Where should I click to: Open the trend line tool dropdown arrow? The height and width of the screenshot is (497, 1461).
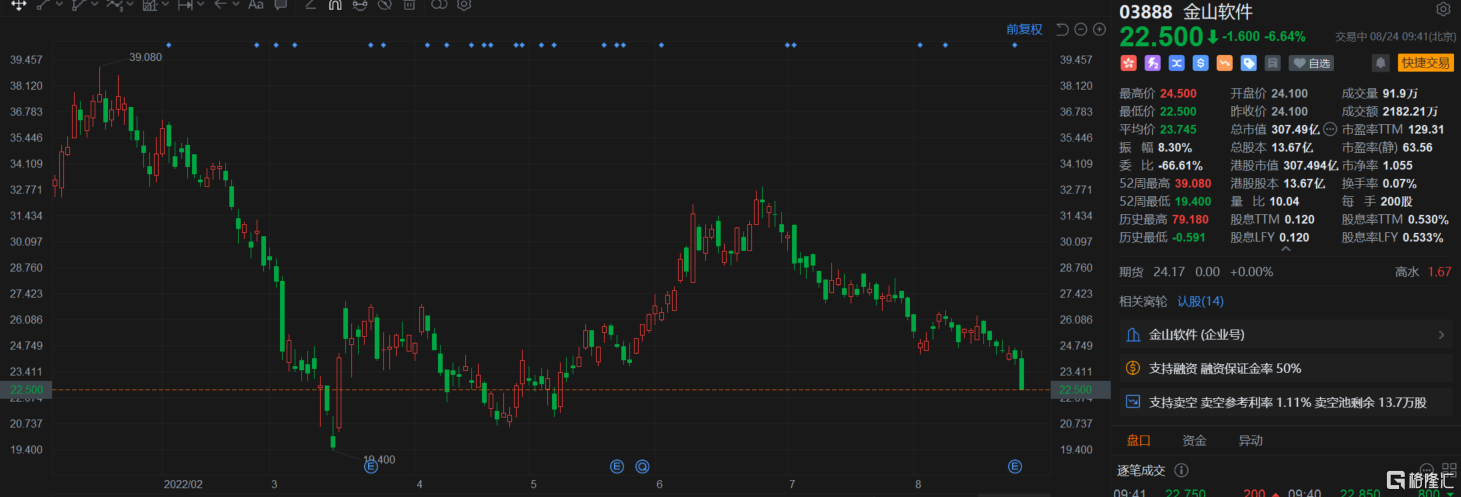[60, 5]
